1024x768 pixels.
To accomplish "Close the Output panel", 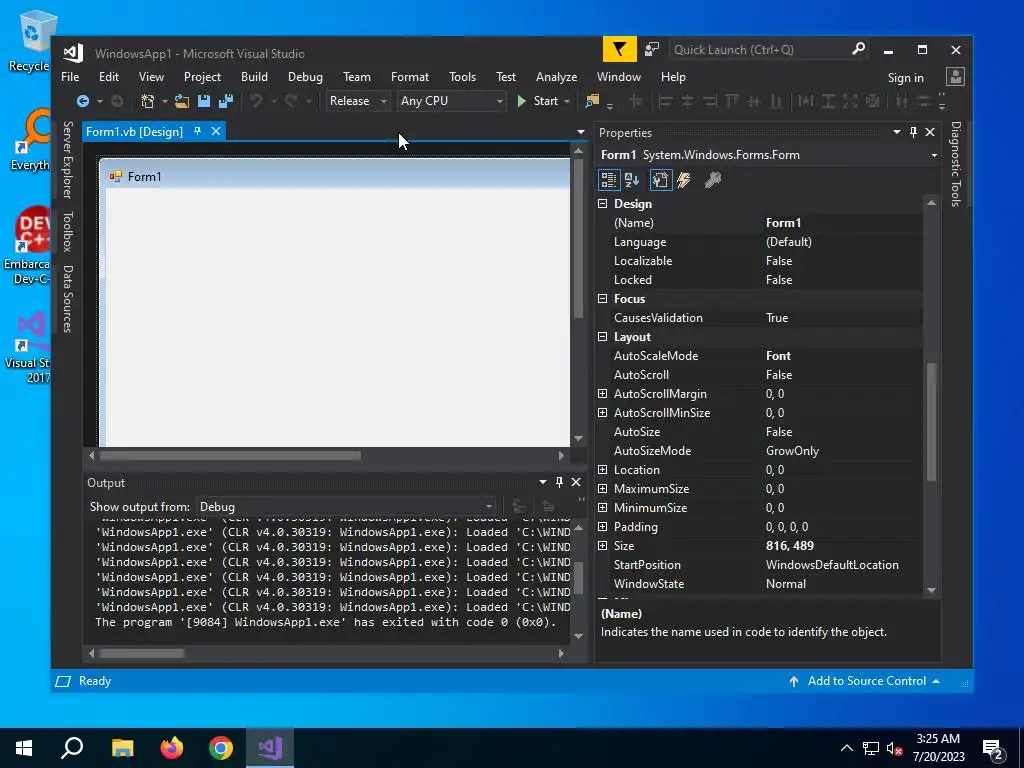I will coord(576,482).
